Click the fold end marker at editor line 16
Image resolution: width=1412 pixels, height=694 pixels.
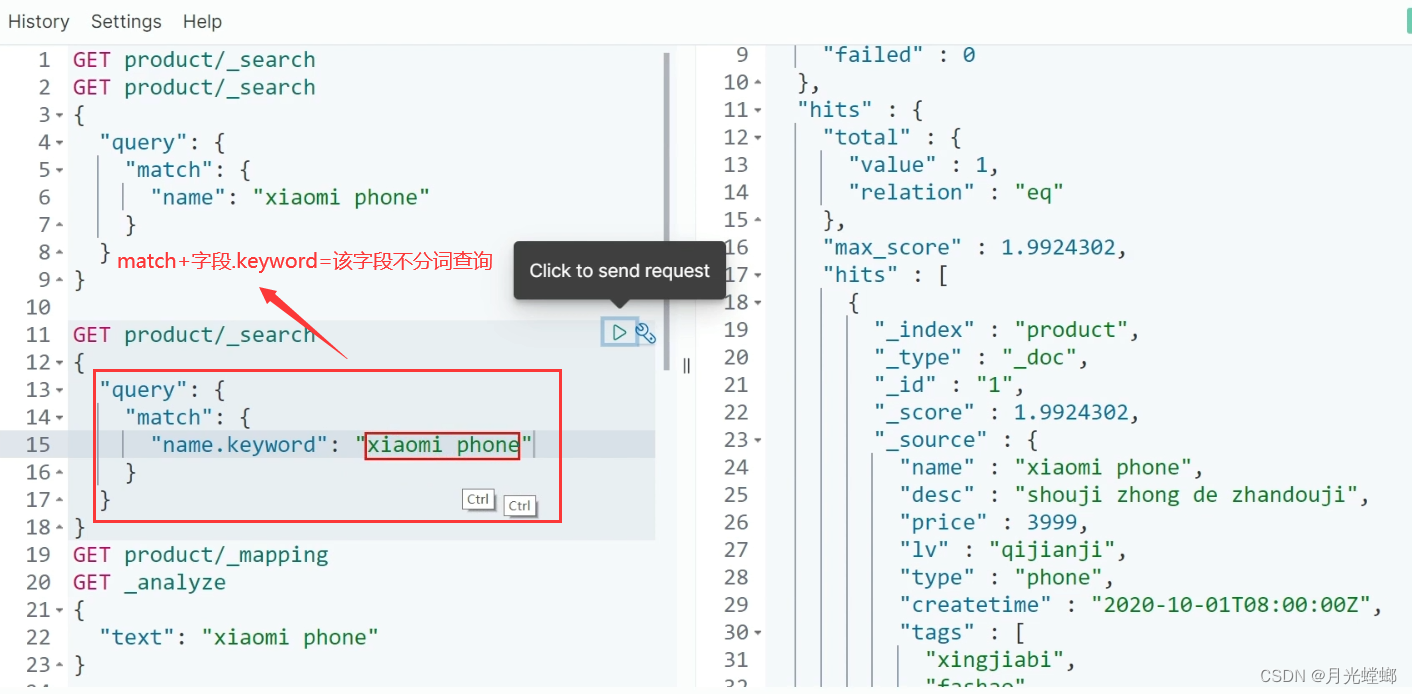click(59, 473)
